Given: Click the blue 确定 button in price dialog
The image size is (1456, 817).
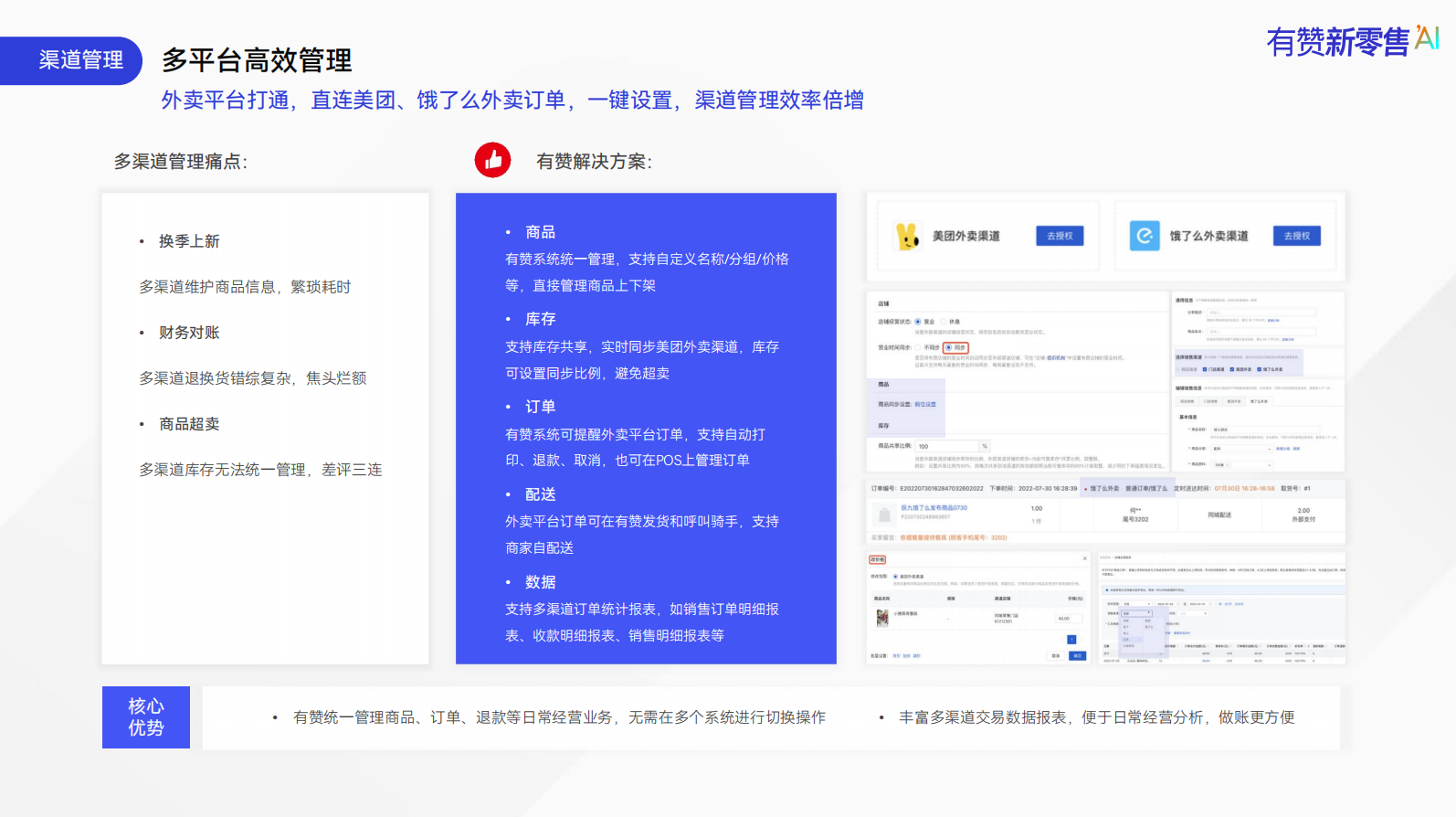Looking at the screenshot, I should (1077, 655).
